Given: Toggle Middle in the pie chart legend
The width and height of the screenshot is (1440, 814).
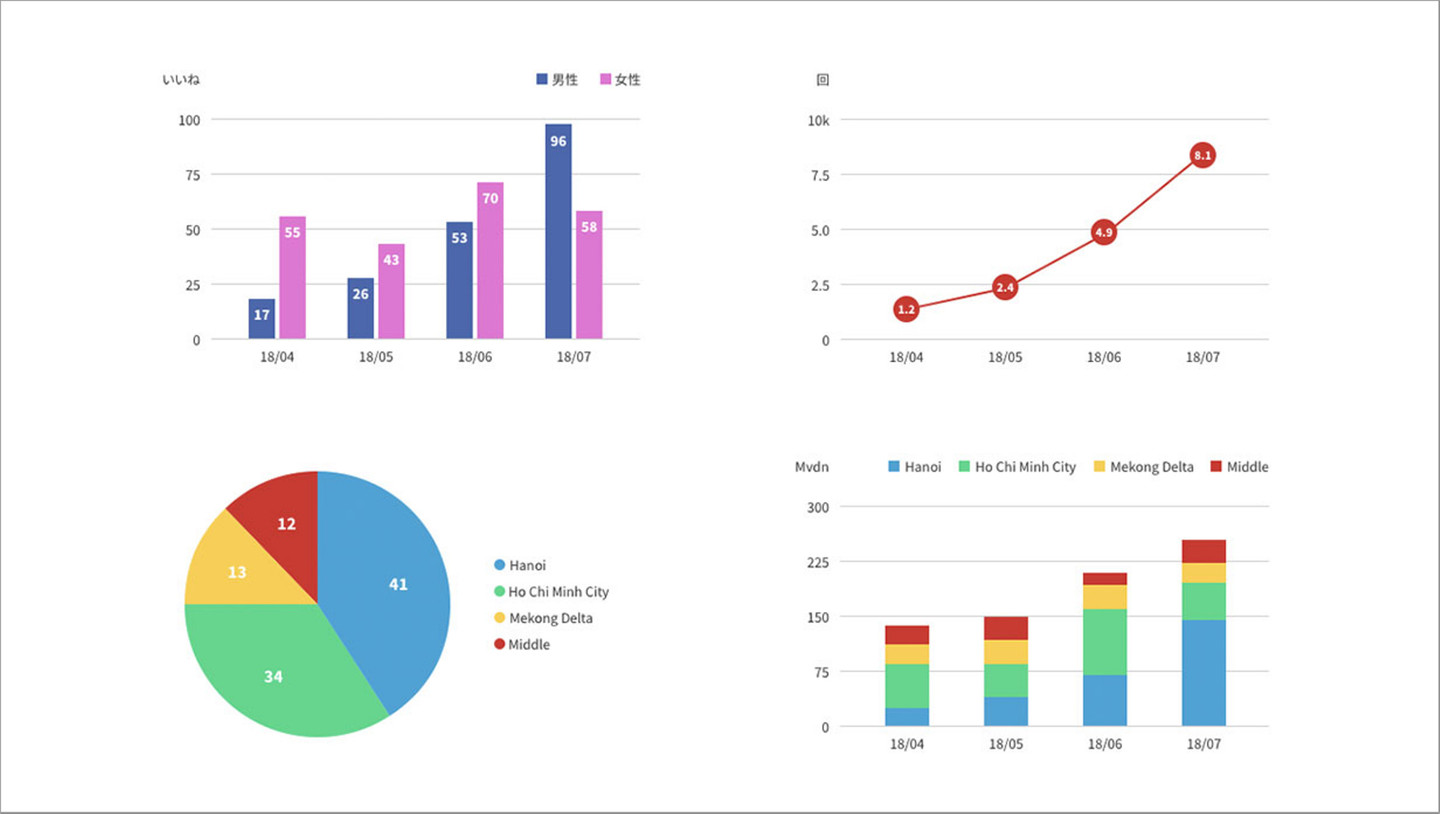Looking at the screenshot, I should (x=528, y=644).
